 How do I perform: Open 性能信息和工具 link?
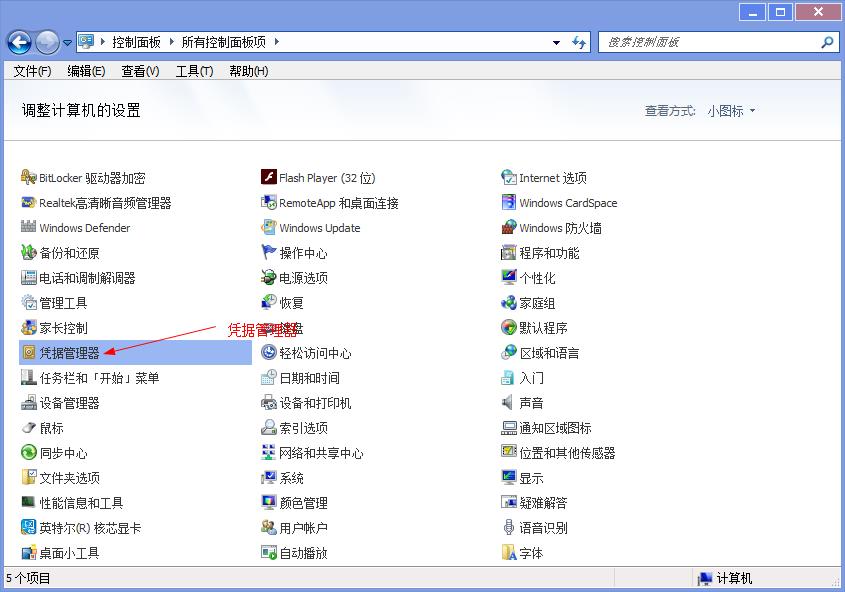pyautogui.click(x=81, y=503)
